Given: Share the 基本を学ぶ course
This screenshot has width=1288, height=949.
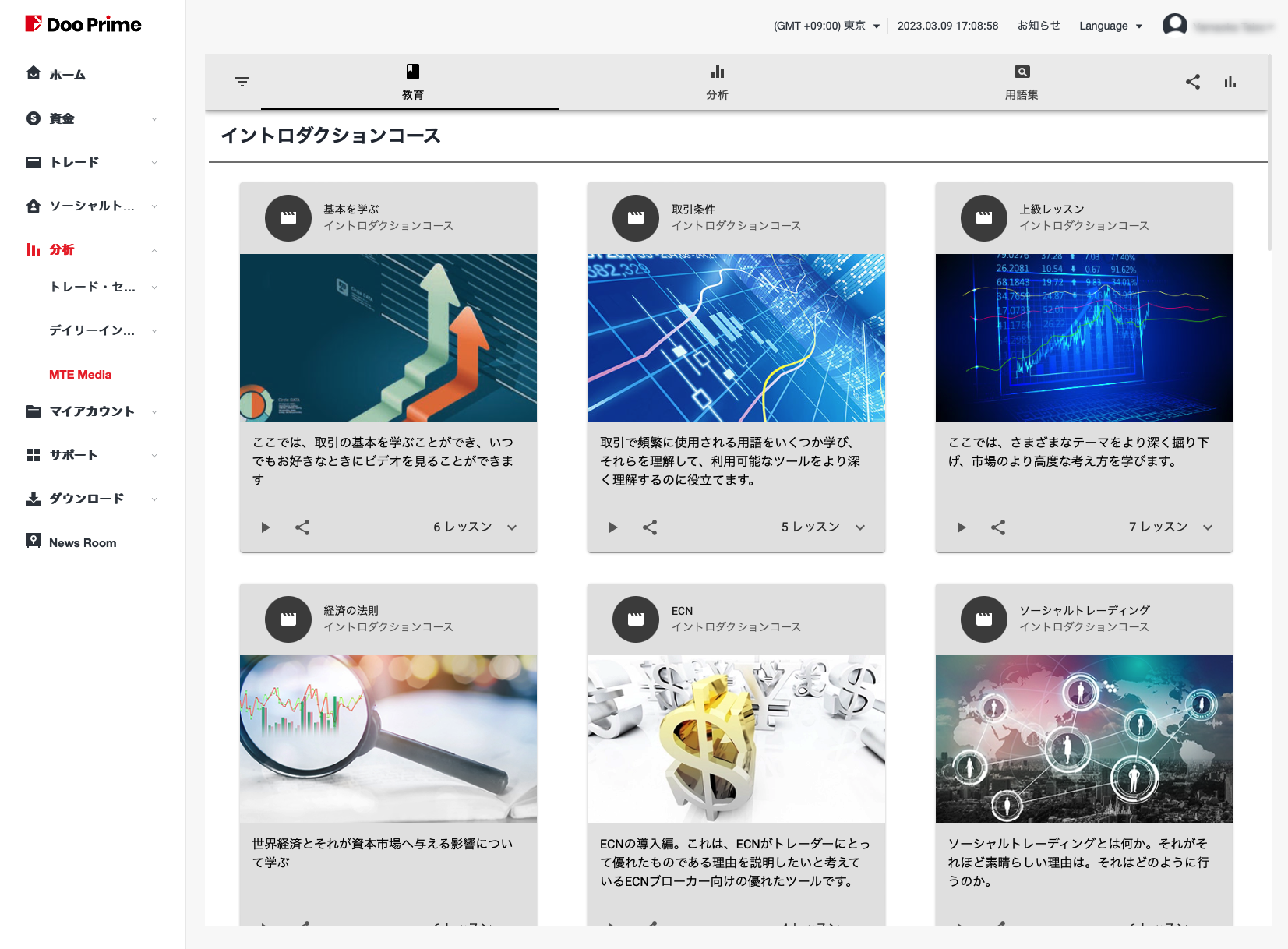Looking at the screenshot, I should click(302, 527).
